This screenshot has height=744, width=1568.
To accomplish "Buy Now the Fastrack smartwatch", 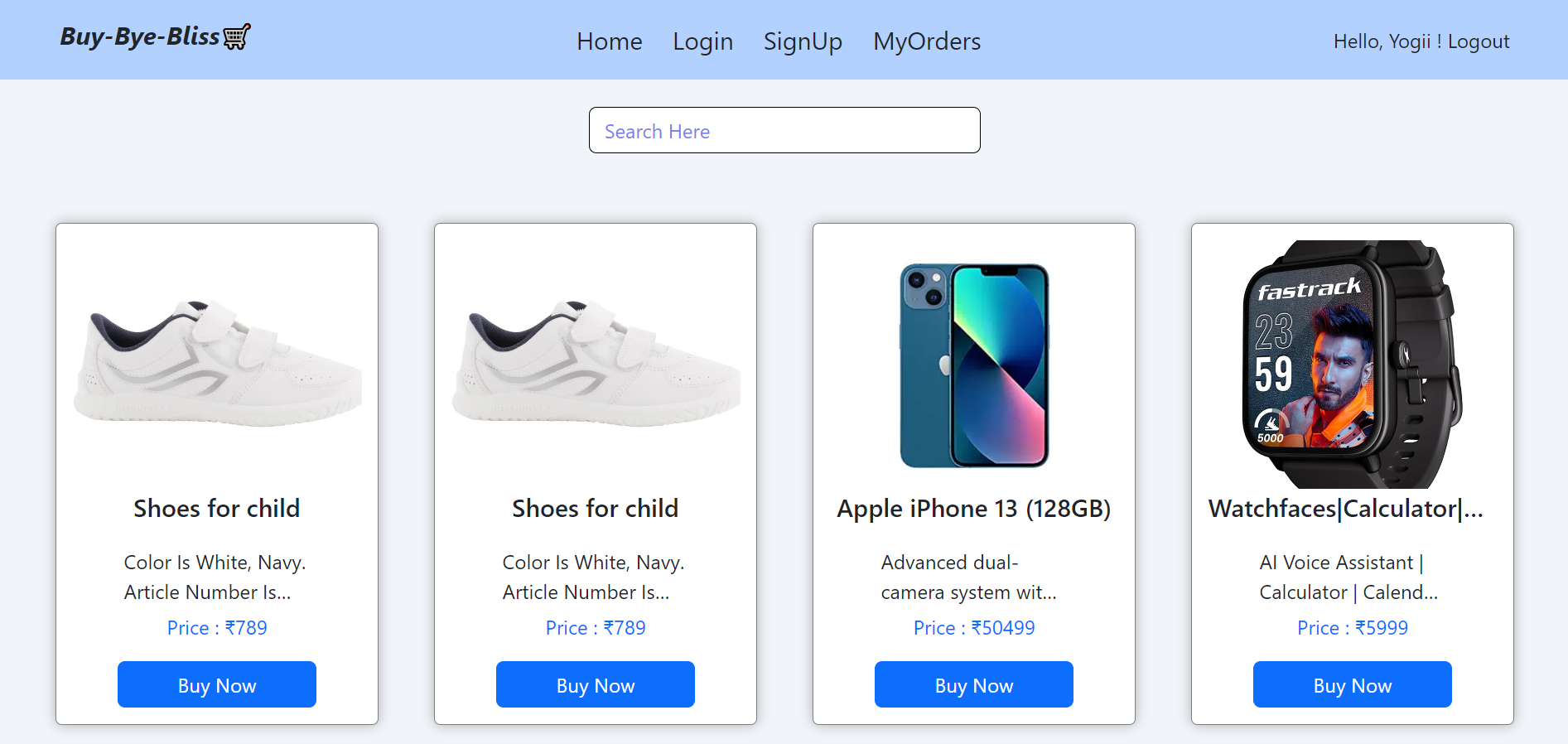I will tap(1352, 684).
